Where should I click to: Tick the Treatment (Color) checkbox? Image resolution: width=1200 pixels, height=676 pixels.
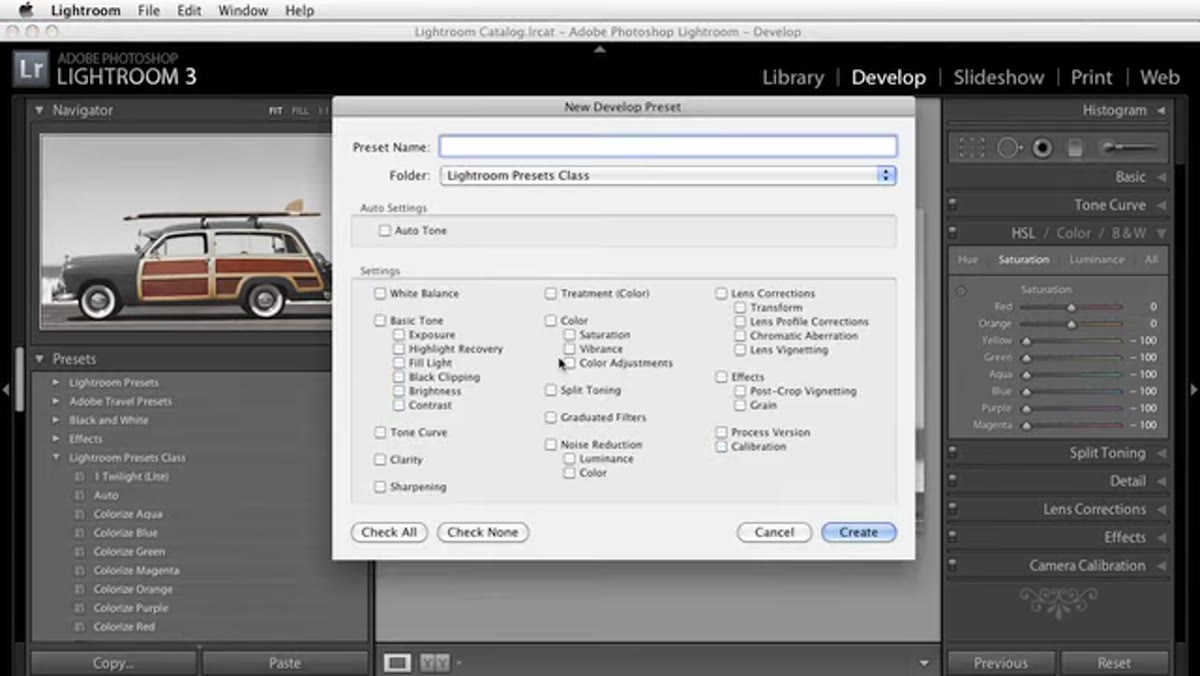click(551, 294)
